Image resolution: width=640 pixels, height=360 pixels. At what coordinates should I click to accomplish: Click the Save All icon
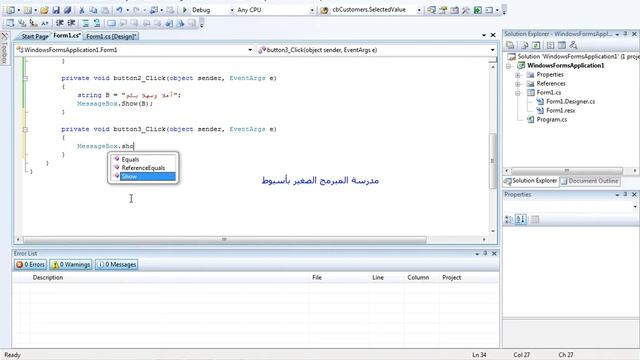[67, 10]
